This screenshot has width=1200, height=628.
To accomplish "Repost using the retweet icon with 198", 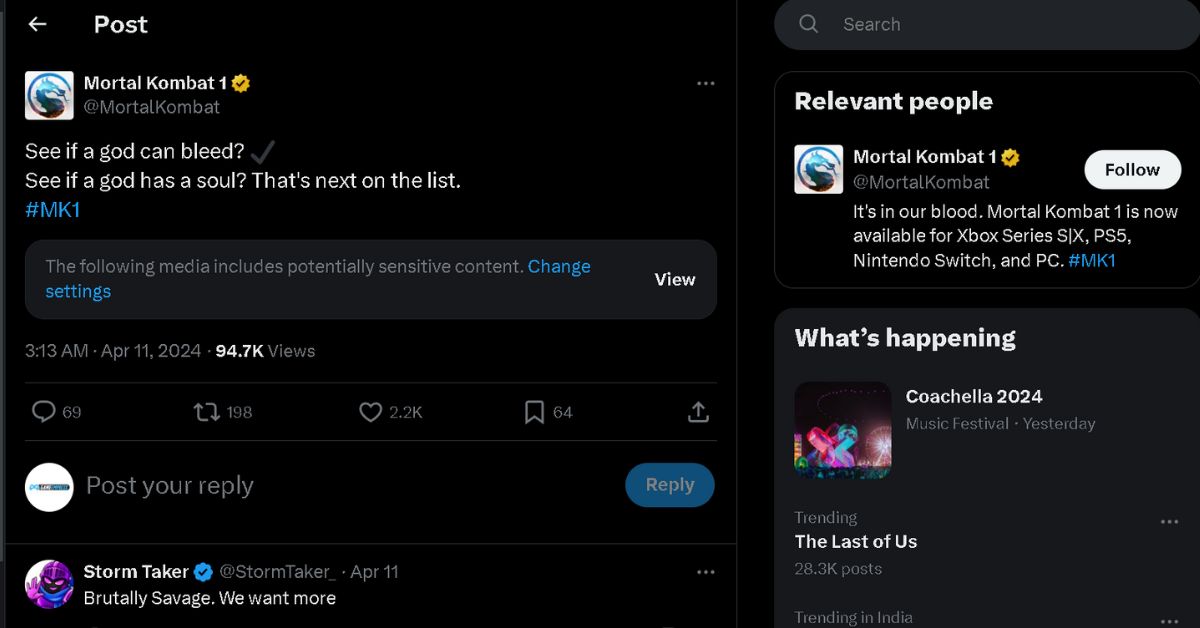I will [206, 412].
